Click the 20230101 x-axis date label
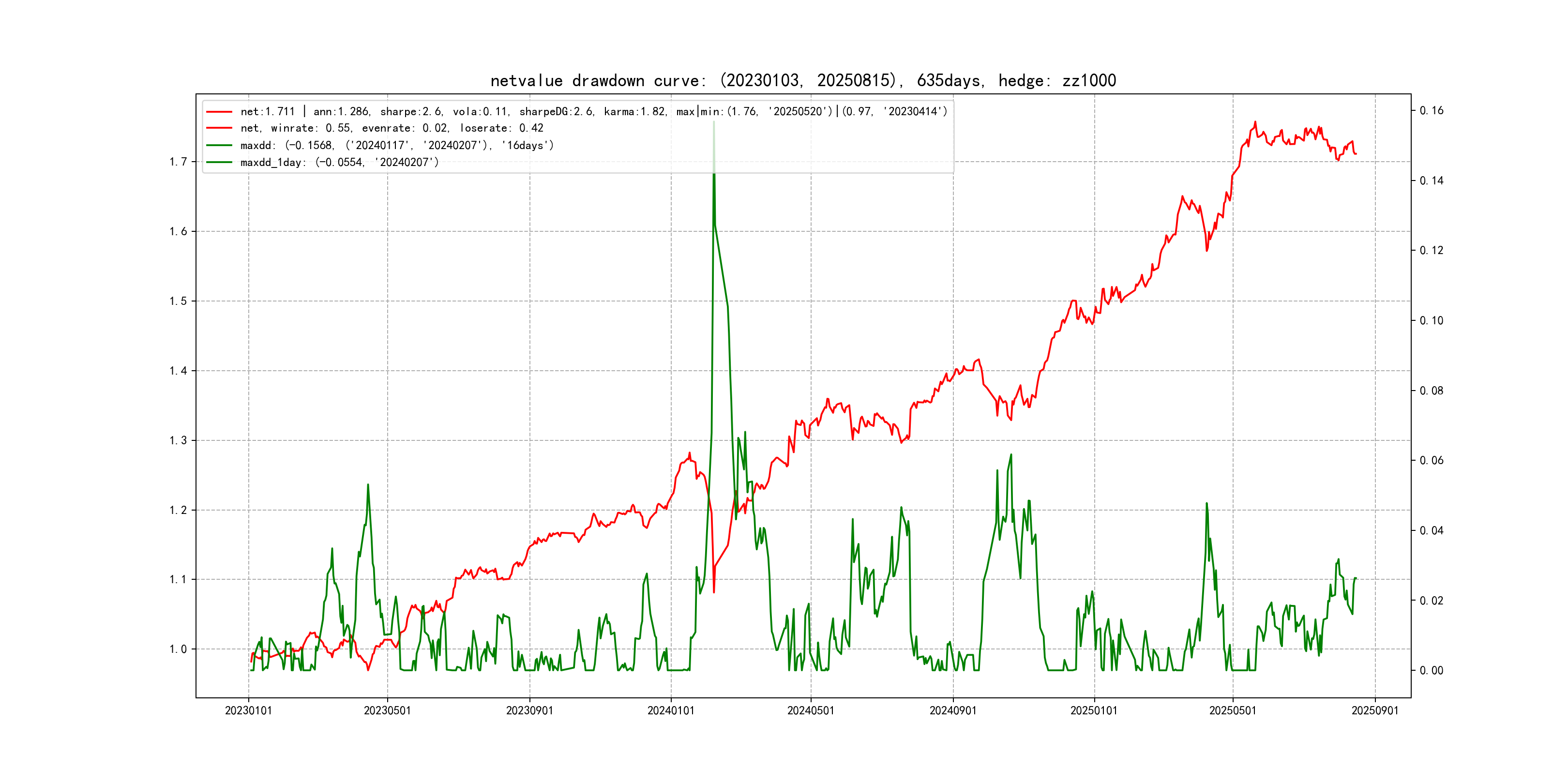Screen dimensions: 1568x784 (248, 710)
